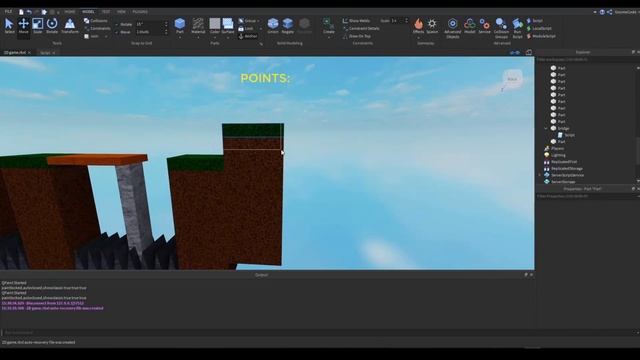
Task: Click the Explorer filter search box
Action: point(586,60)
